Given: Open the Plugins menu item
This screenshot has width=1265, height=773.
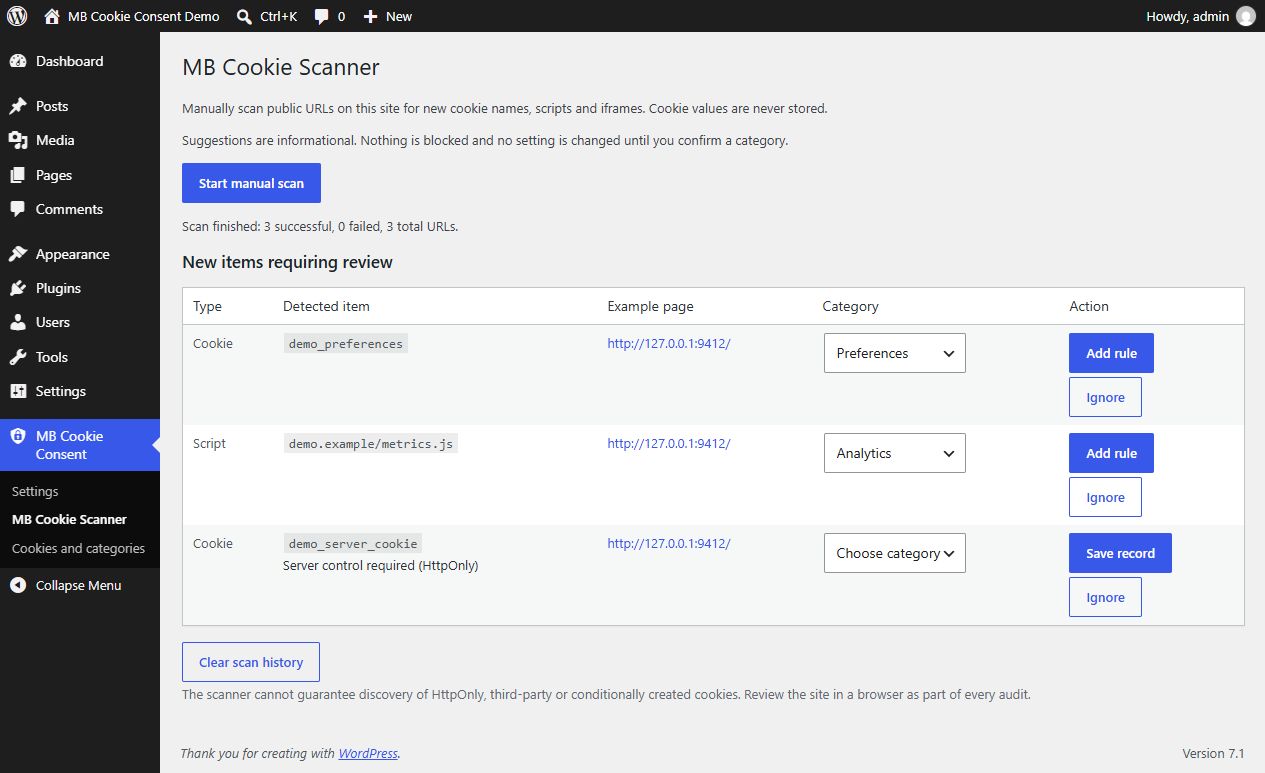Looking at the screenshot, I should tap(80, 288).
